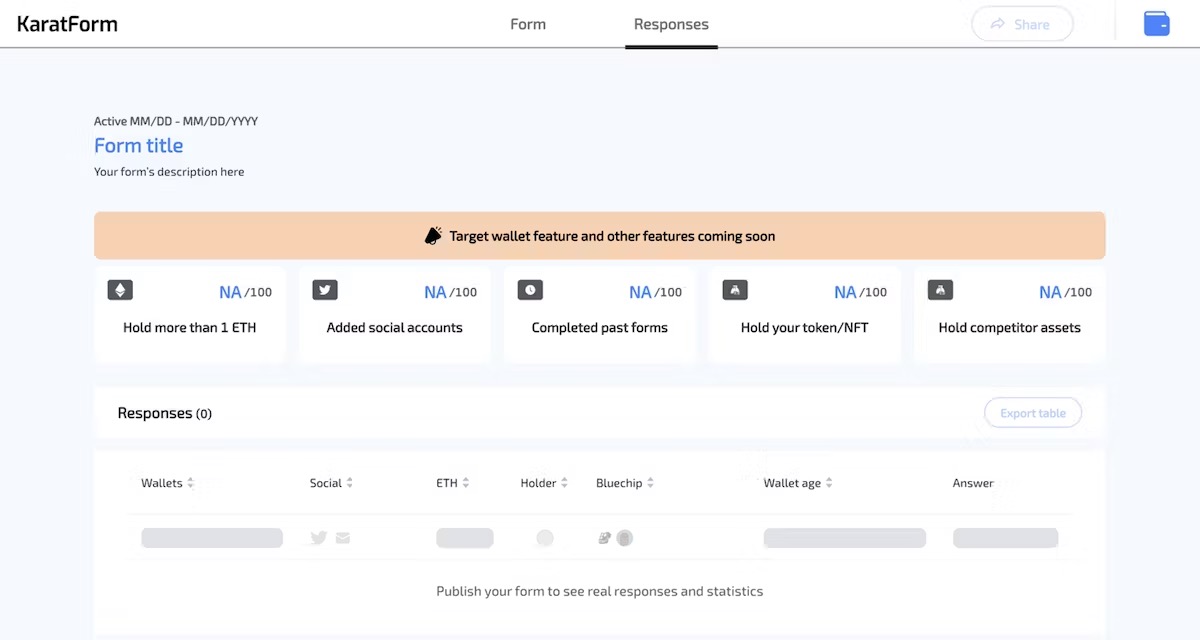Click the mail icon in placeholder row
Screen dimensions: 1200x640
point(343,538)
